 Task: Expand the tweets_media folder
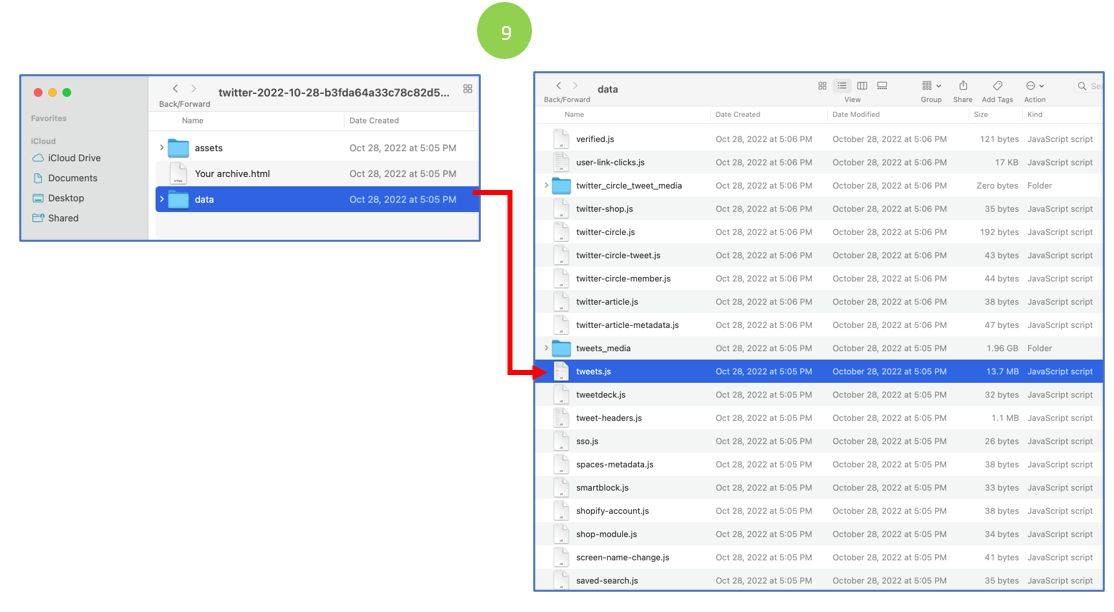point(546,348)
